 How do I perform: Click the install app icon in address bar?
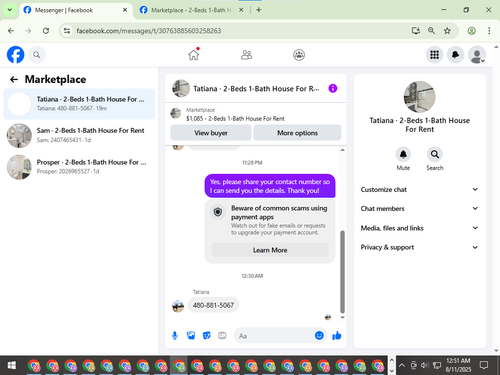click(415, 31)
